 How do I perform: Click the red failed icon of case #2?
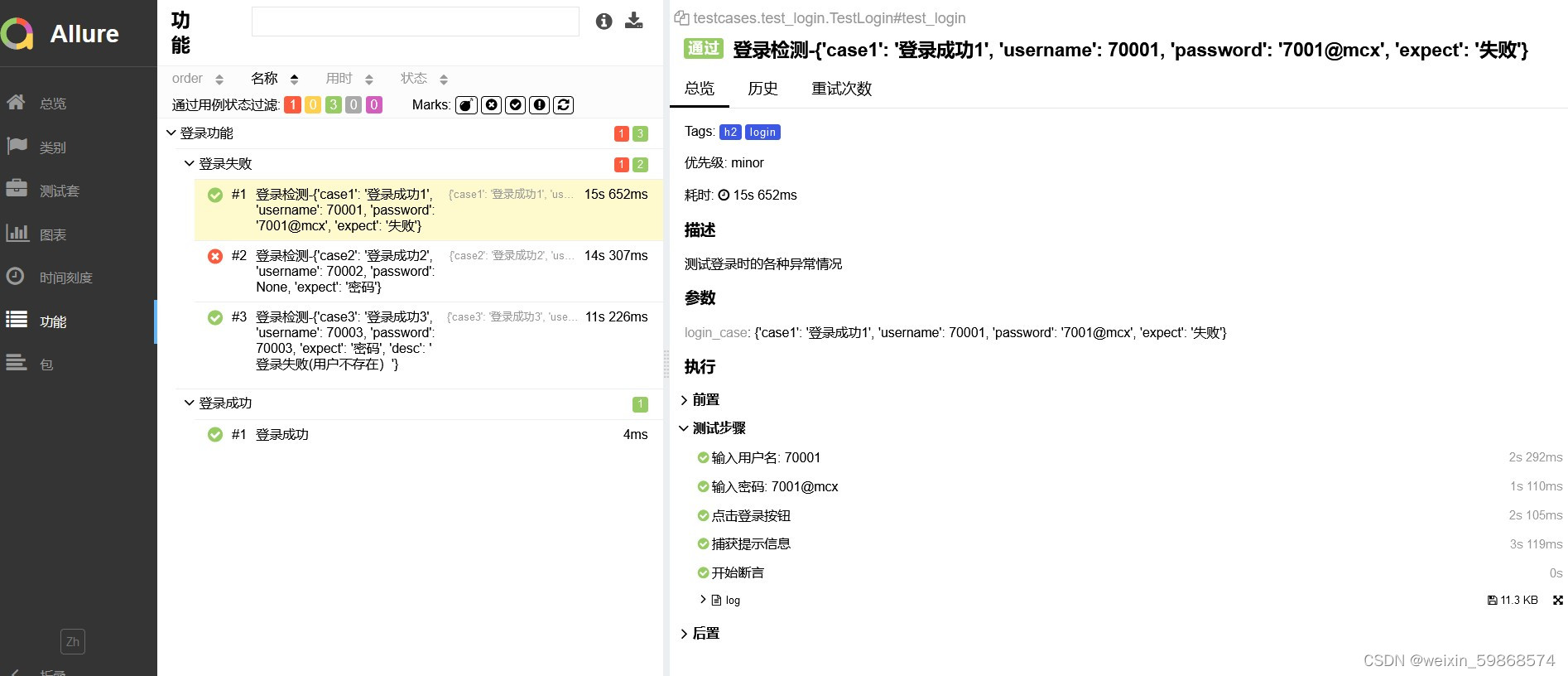215,257
